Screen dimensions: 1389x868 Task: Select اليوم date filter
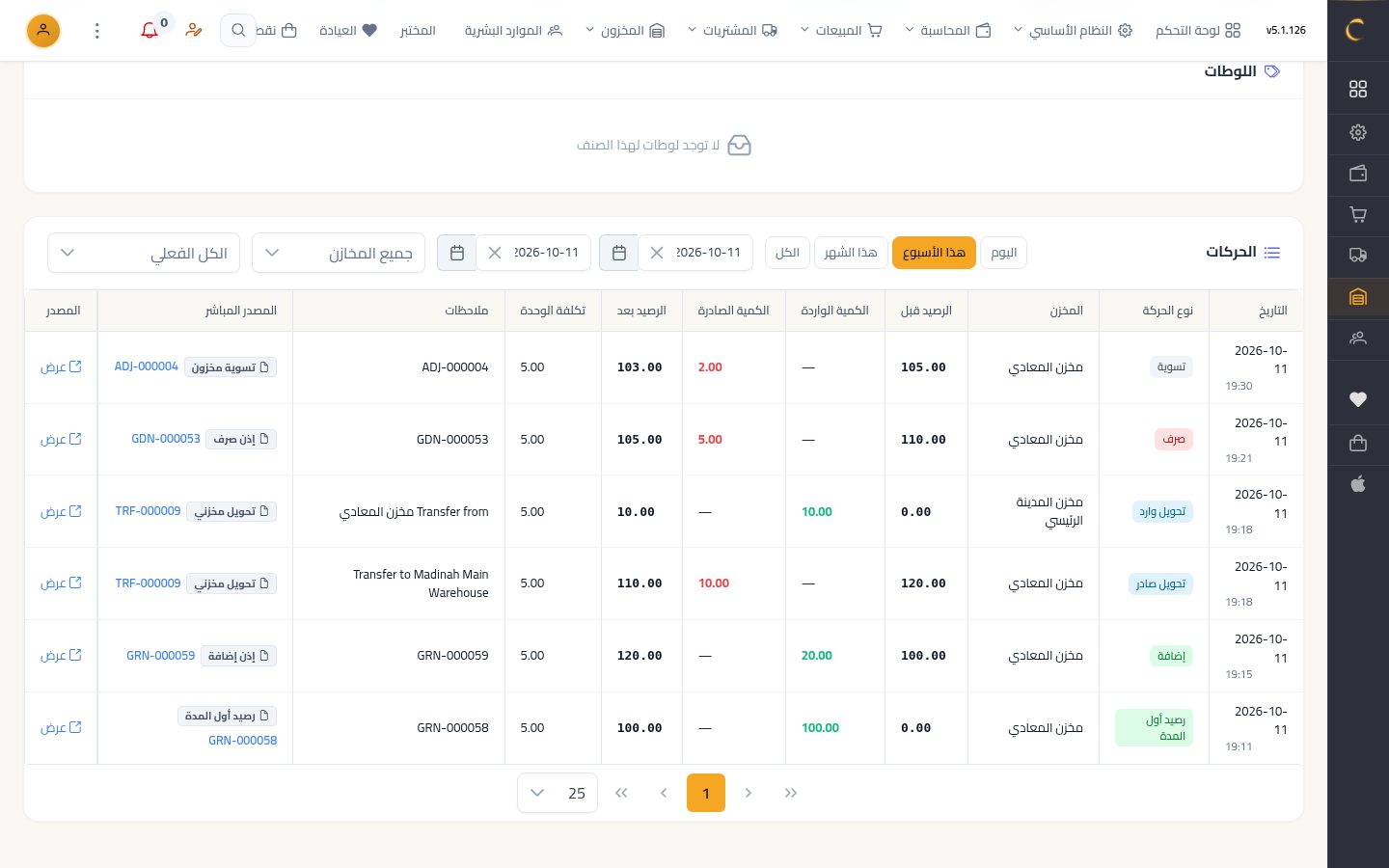[x=1003, y=253]
